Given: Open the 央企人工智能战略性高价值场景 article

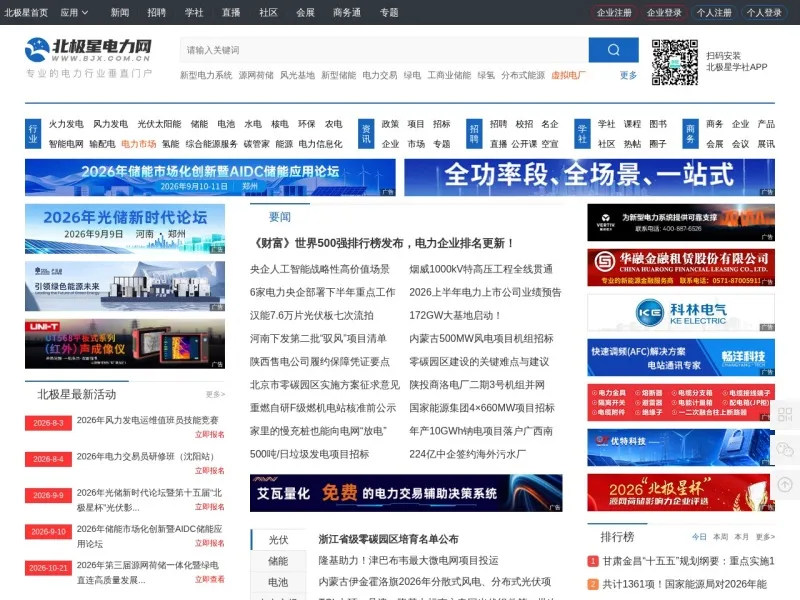Looking at the screenshot, I should [x=320, y=269].
